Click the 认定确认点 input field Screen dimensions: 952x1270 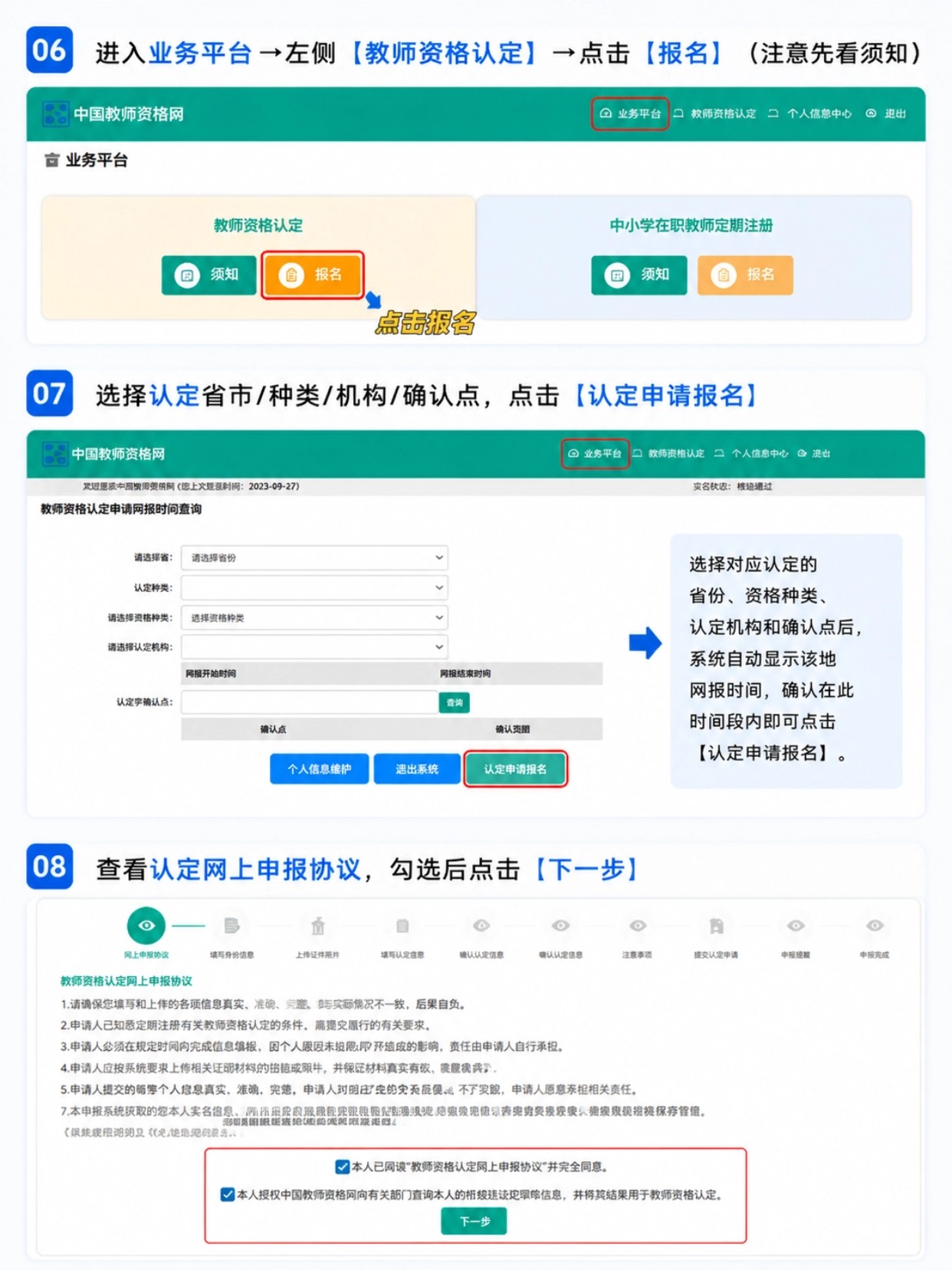pyautogui.click(x=310, y=702)
